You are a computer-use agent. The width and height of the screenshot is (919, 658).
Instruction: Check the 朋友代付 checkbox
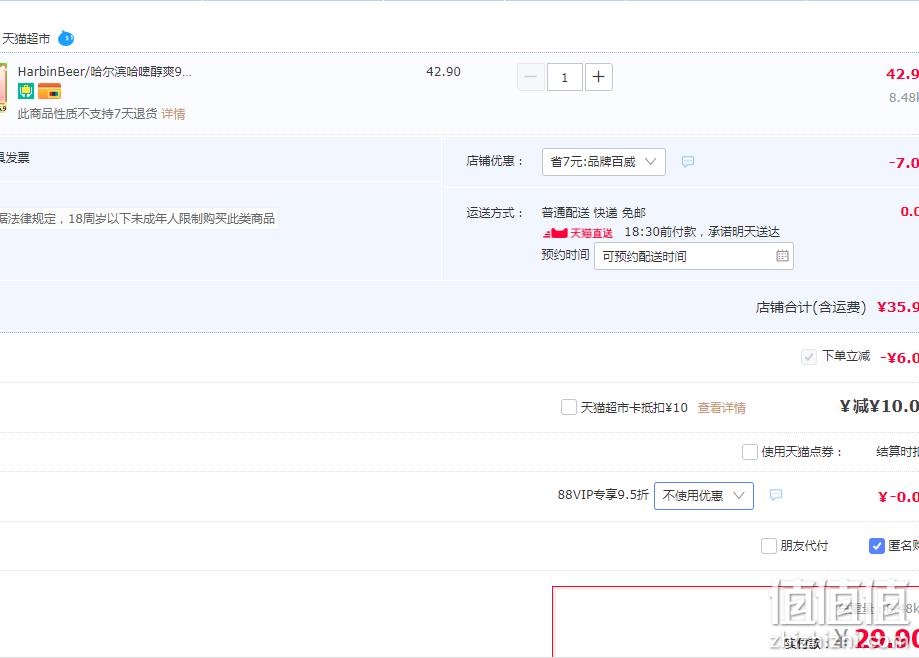[x=768, y=546]
